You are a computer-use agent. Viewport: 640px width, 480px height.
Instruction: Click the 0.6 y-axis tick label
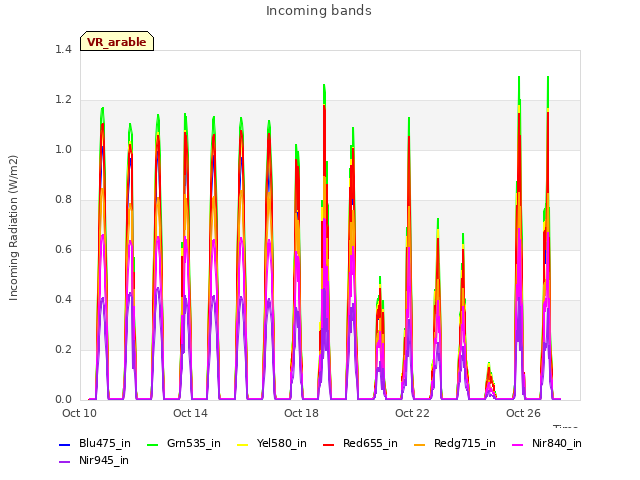click(63, 249)
